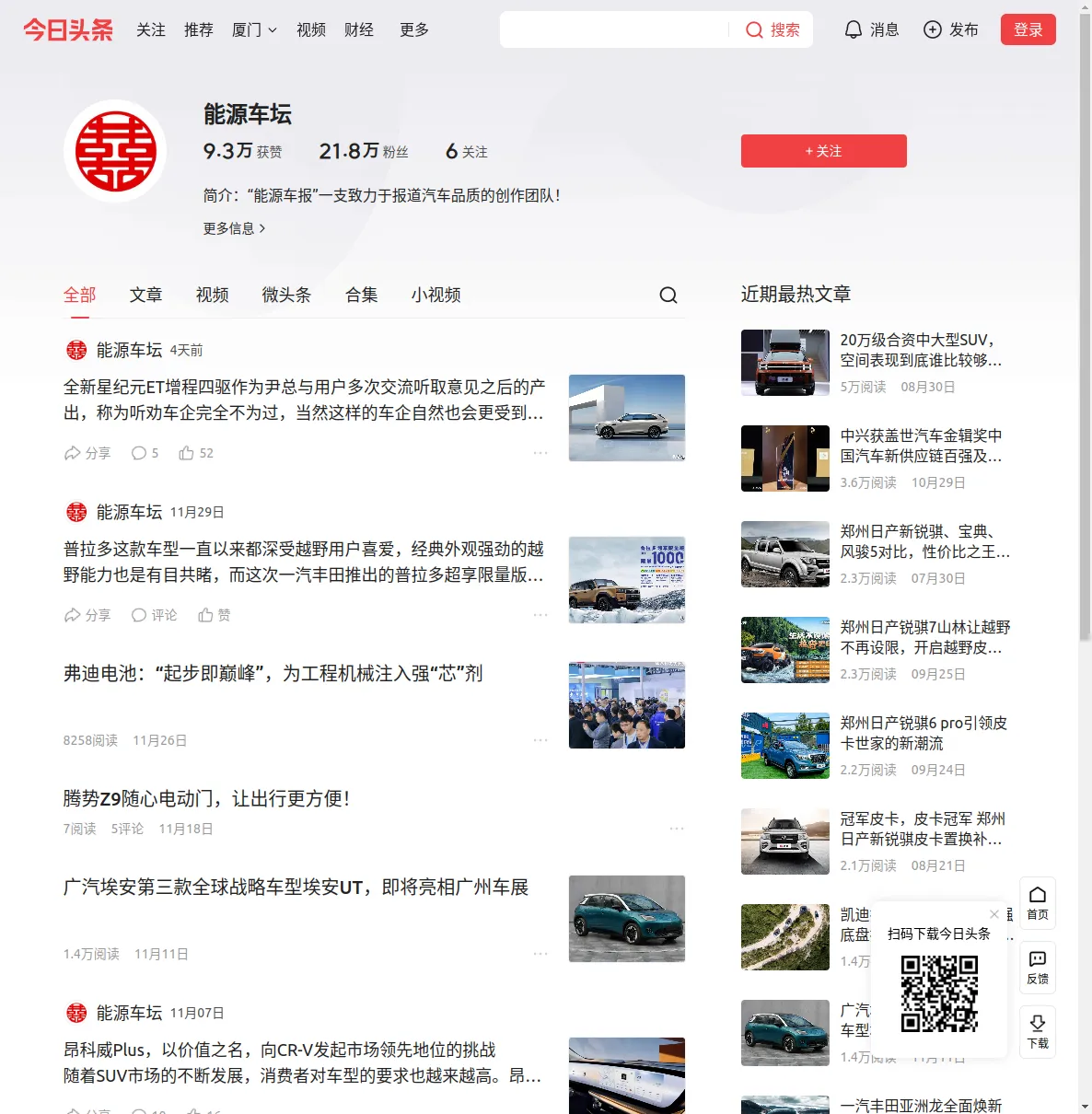
Task: Open more options for the 腾势Z9 post
Action: [677, 829]
